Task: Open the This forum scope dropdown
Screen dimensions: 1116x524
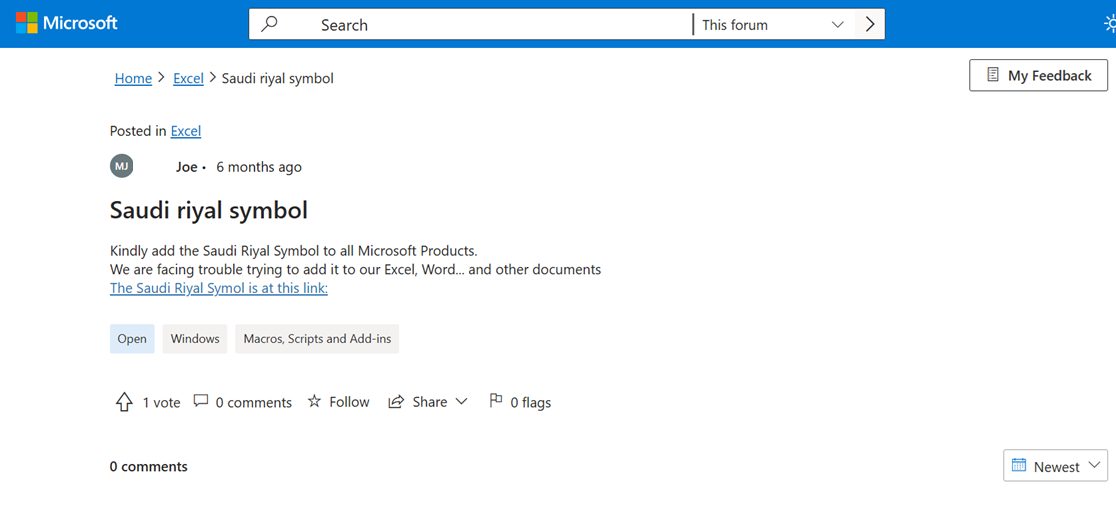Action: [x=773, y=24]
